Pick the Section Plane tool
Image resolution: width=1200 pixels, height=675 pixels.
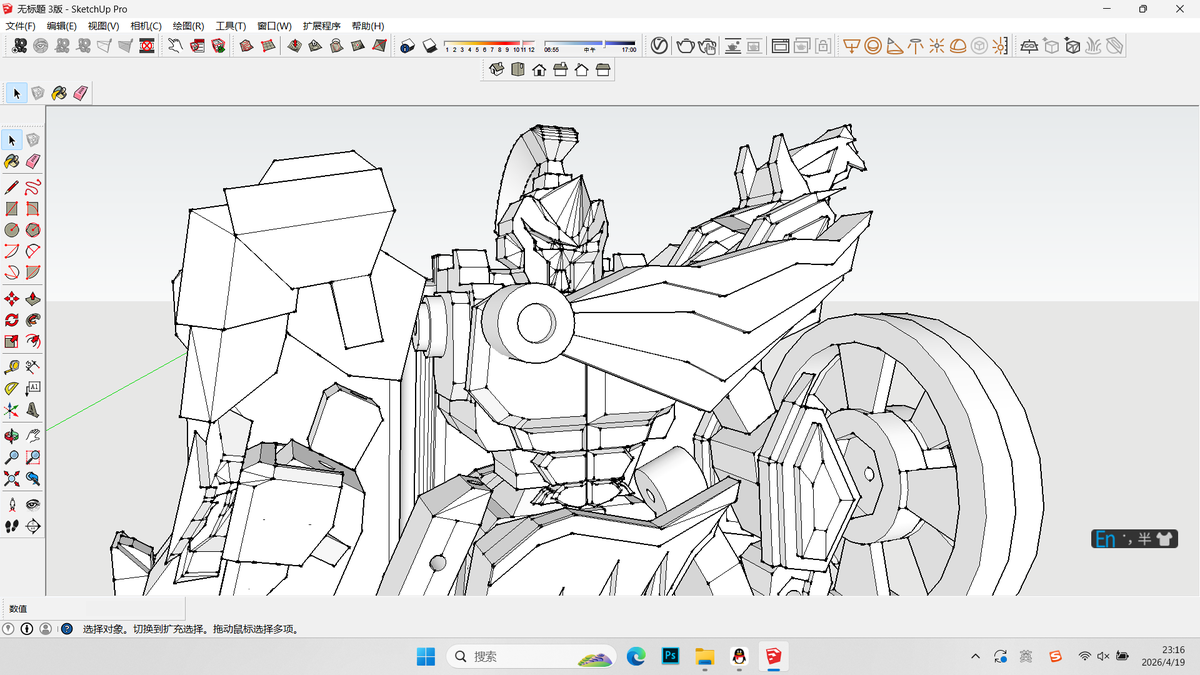coord(33,526)
